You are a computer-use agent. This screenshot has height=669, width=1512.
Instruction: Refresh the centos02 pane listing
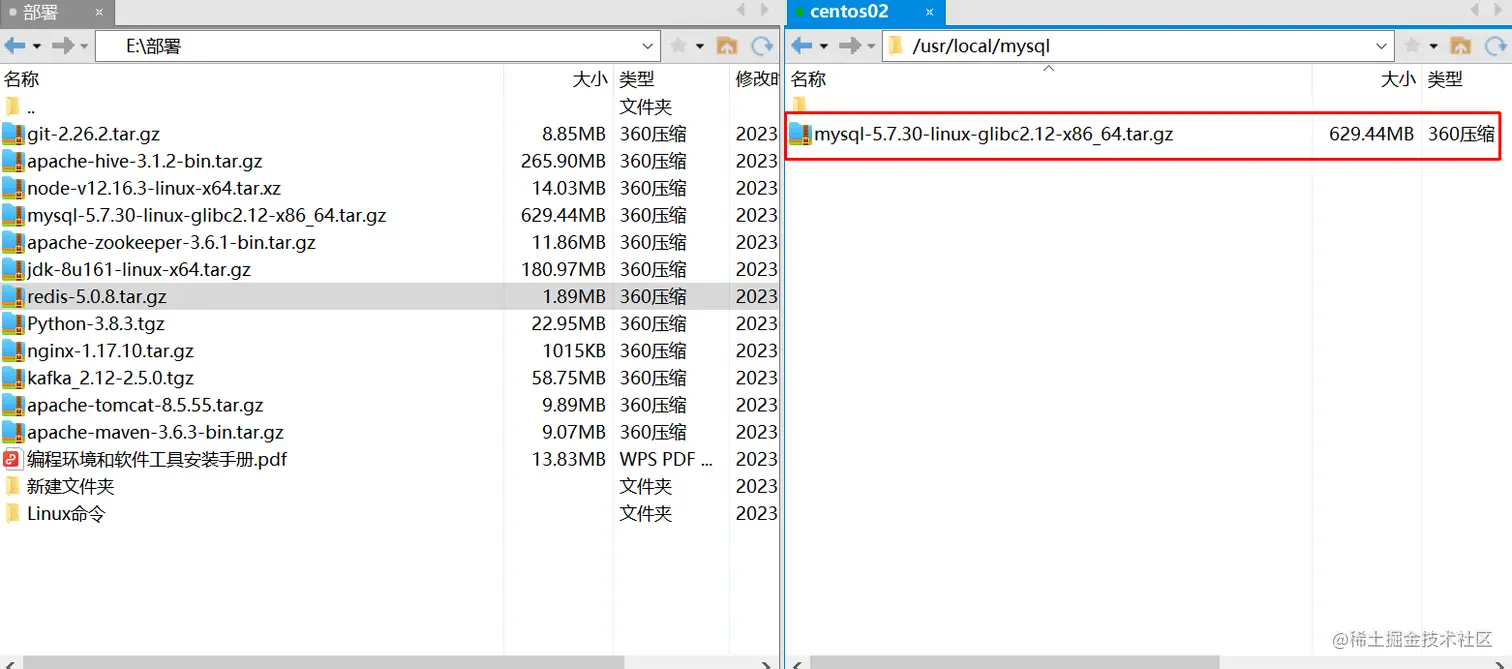pyautogui.click(x=1495, y=46)
